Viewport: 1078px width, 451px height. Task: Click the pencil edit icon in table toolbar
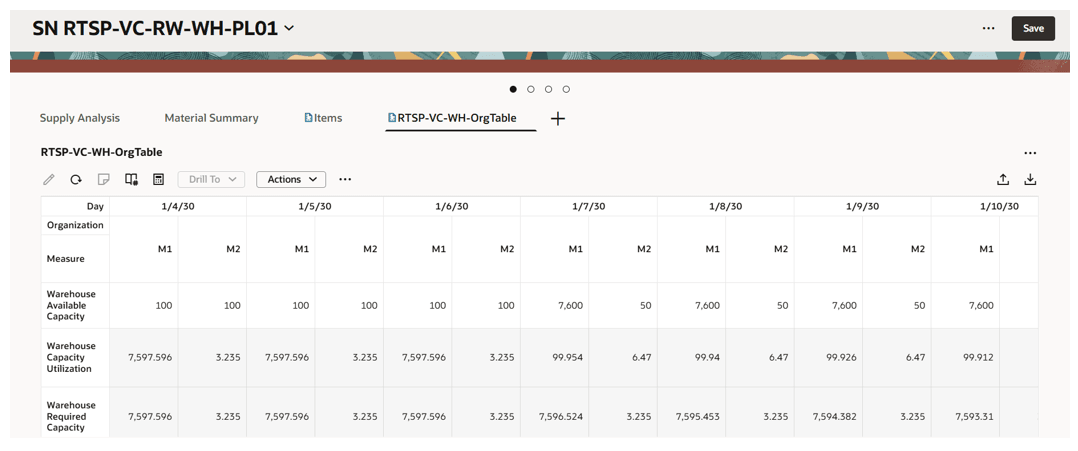coord(48,179)
